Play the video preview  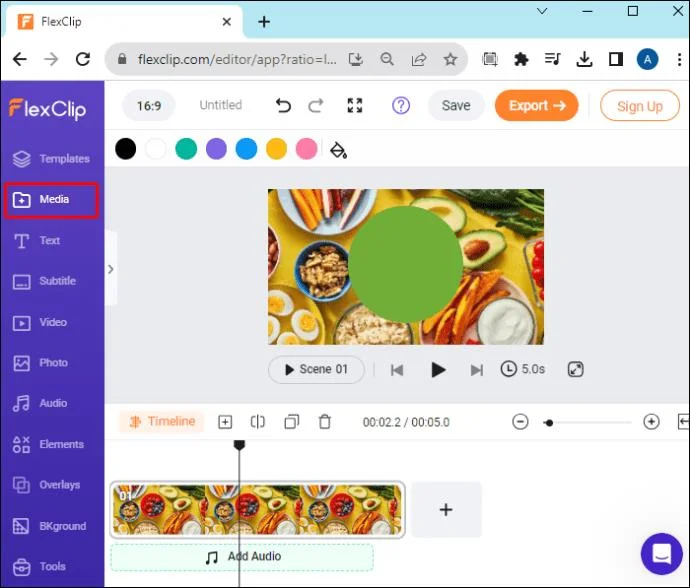[438, 370]
